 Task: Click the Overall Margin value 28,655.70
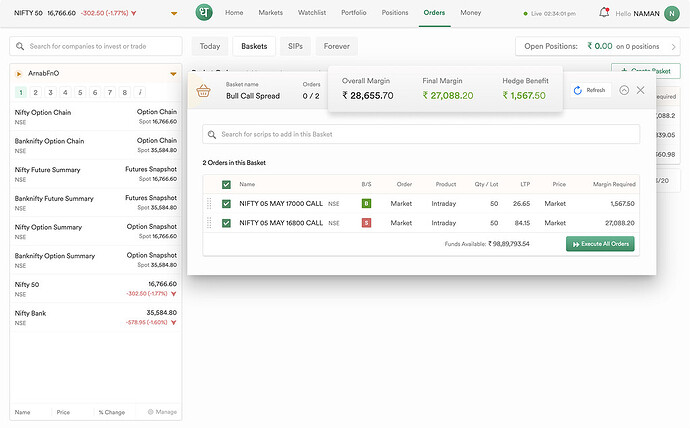click(x=367, y=95)
